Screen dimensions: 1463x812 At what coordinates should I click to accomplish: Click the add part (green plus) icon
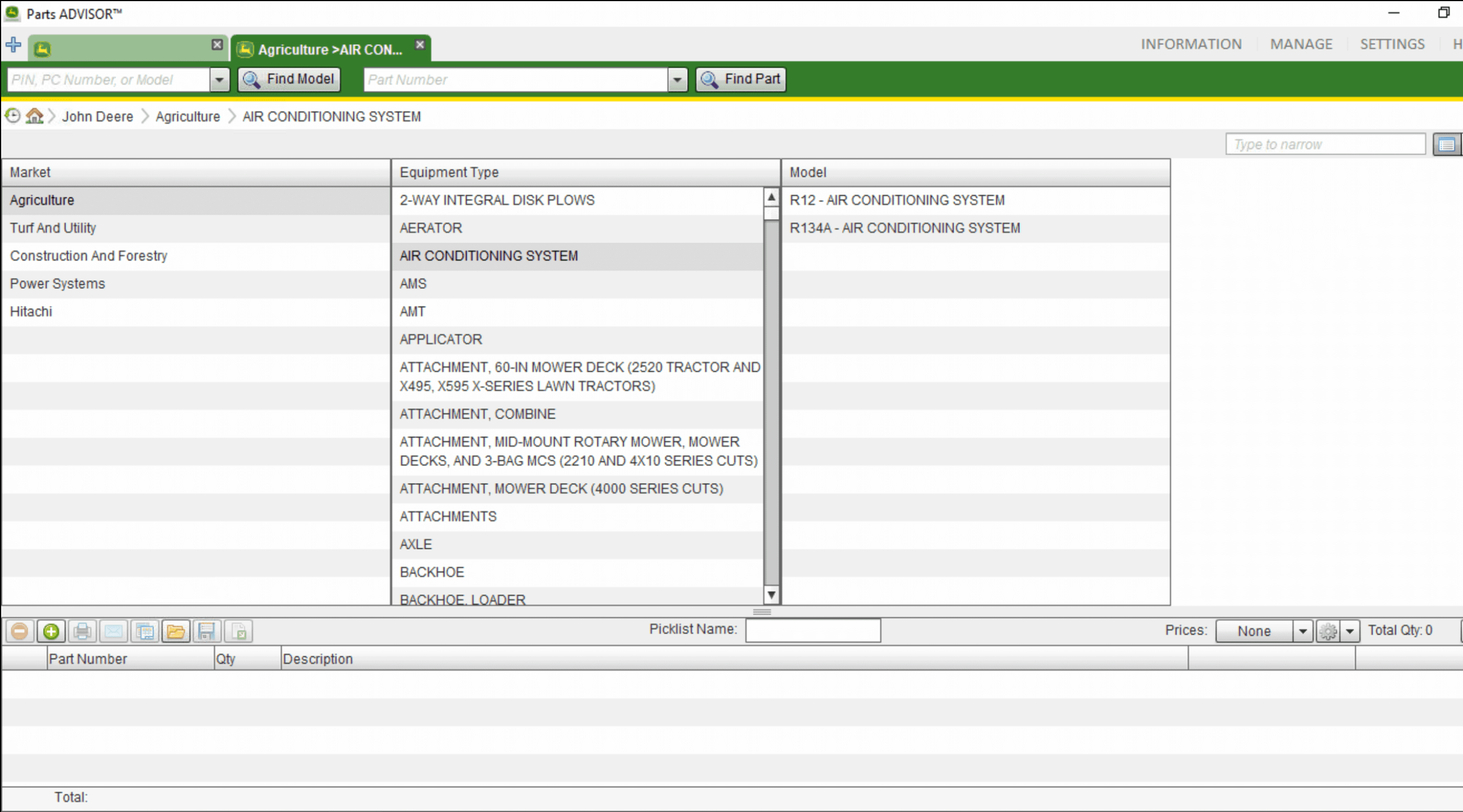click(x=51, y=631)
